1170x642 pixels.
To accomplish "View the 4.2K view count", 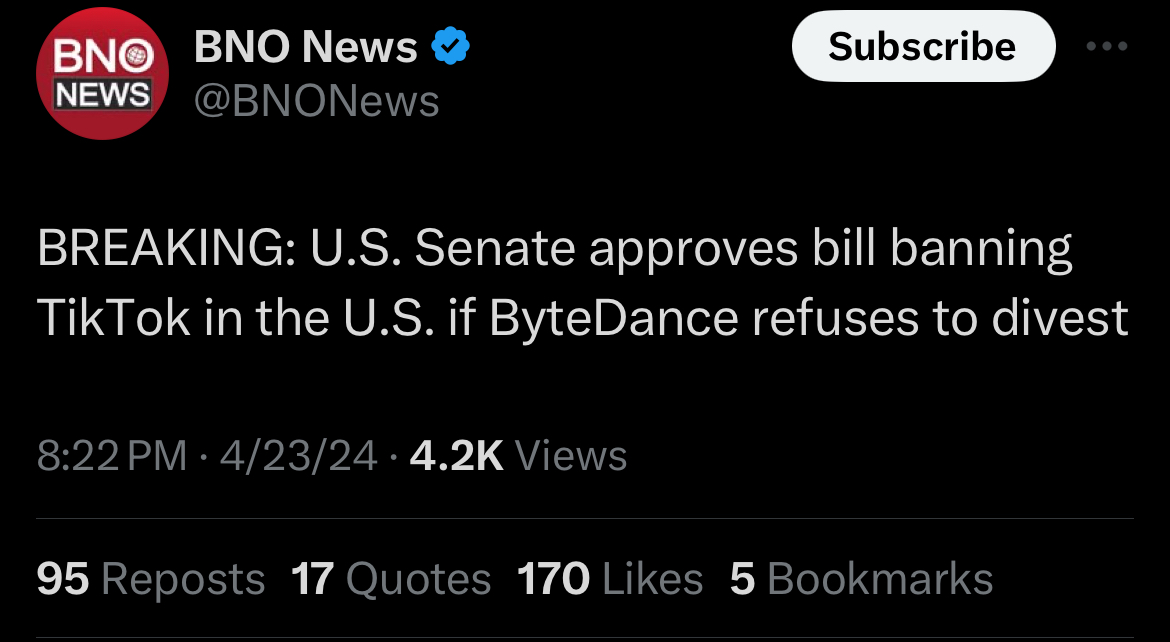I will (x=456, y=456).
